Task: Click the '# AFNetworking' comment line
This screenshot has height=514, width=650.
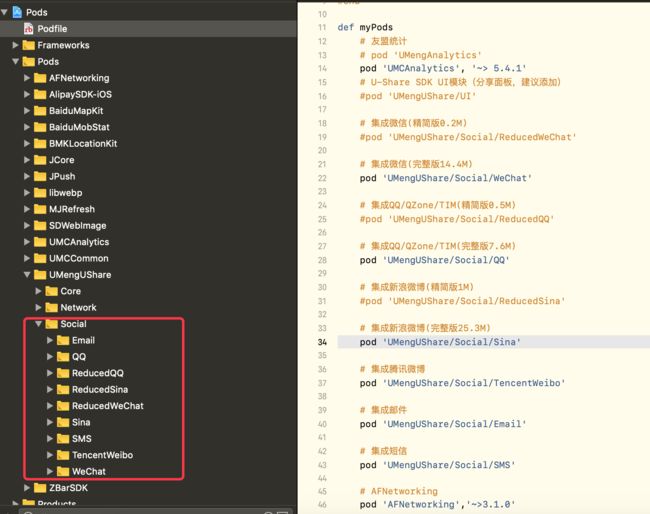Action: coord(398,491)
